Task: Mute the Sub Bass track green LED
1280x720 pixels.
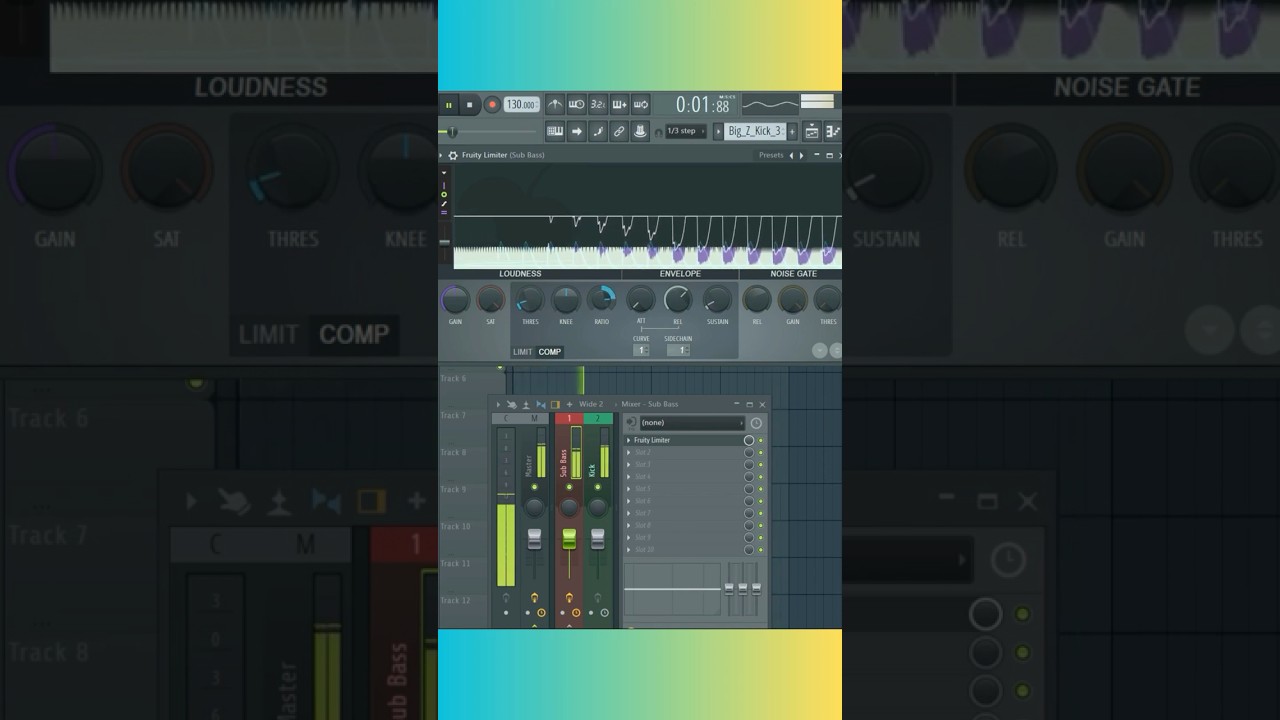Action: pyautogui.click(x=569, y=487)
